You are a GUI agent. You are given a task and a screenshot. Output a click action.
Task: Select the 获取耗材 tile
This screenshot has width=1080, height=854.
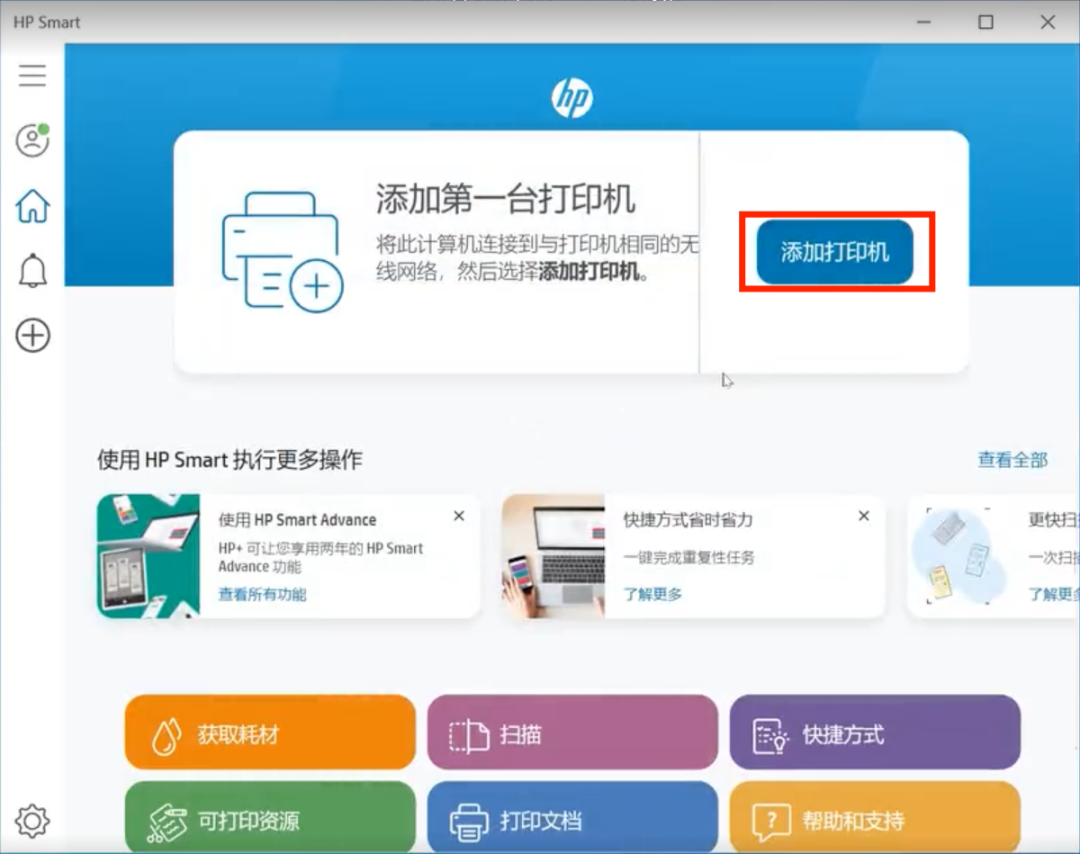pos(268,733)
